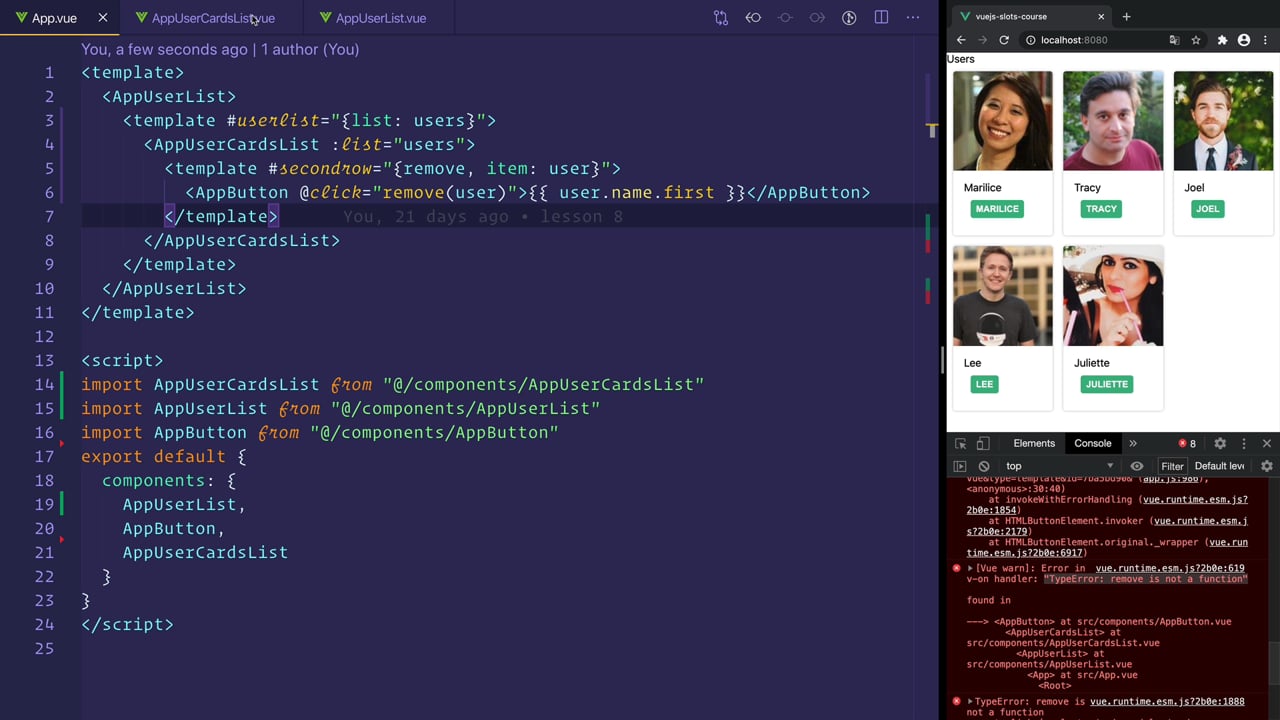1280x720 pixels.
Task: Switch to the AppUserList.vue editor tab
Action: [x=380, y=18]
